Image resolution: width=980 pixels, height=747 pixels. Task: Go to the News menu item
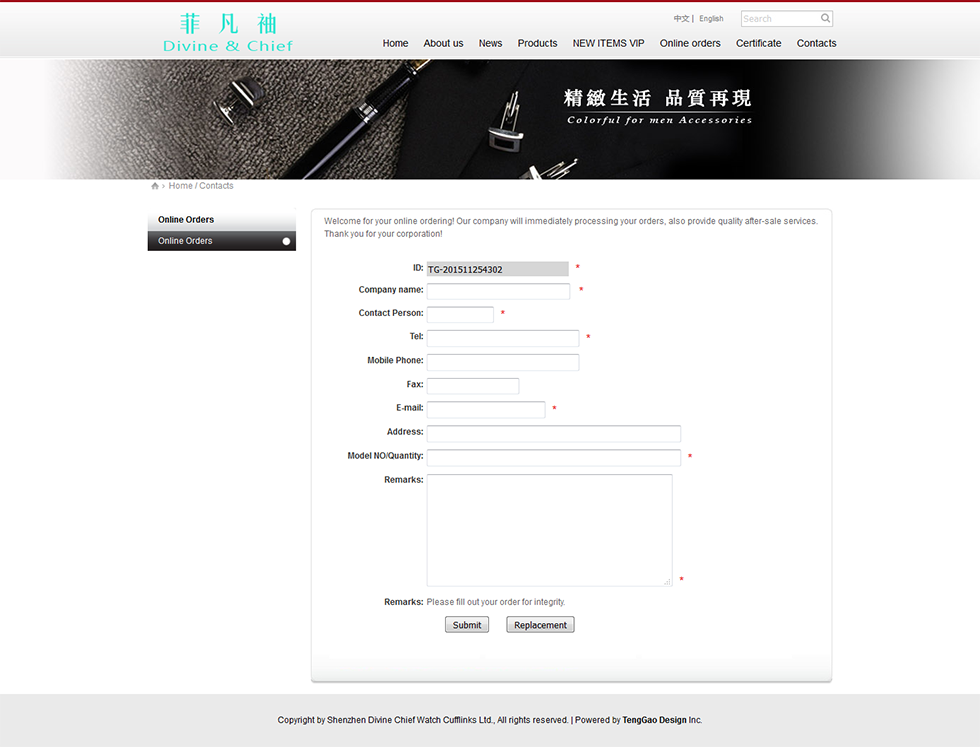coord(490,43)
